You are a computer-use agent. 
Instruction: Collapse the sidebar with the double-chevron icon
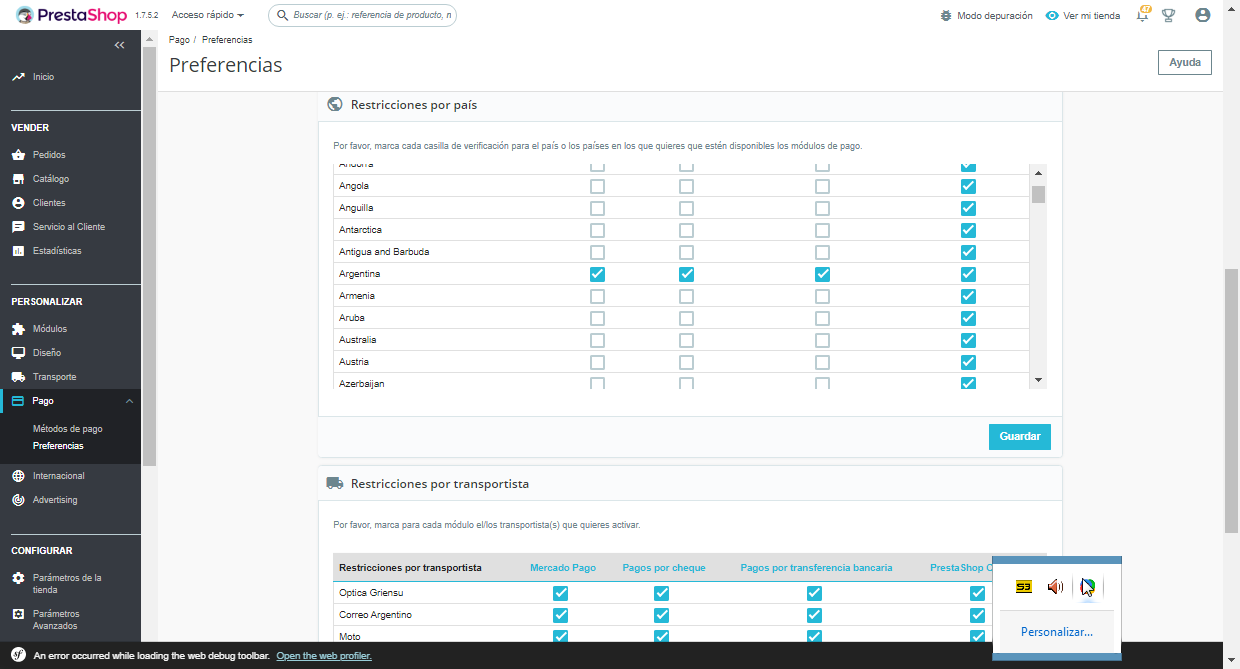click(x=120, y=45)
